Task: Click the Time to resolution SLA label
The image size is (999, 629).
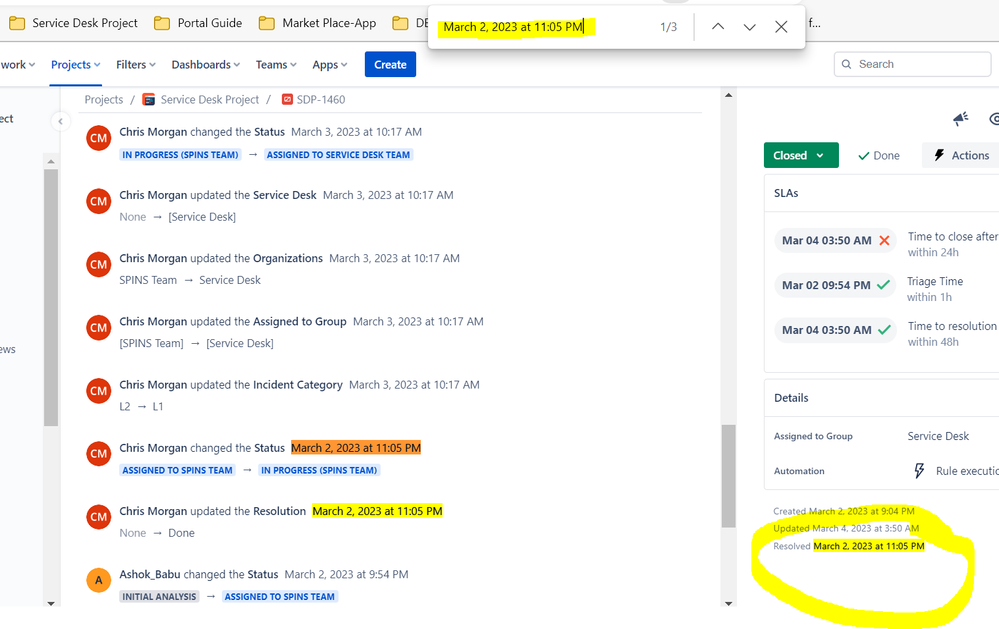Action: tap(952, 326)
